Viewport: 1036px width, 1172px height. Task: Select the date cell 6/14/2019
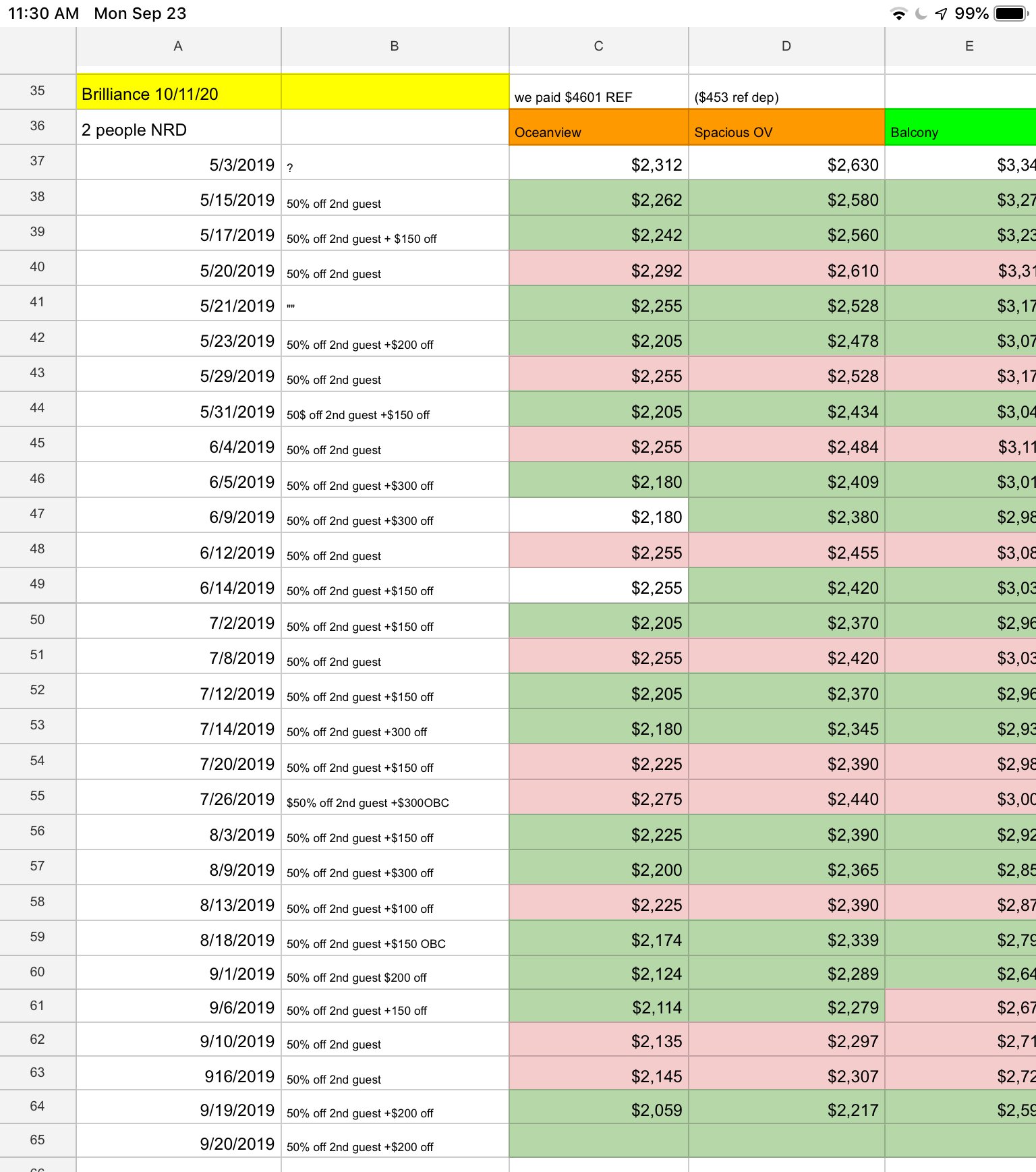(x=179, y=585)
